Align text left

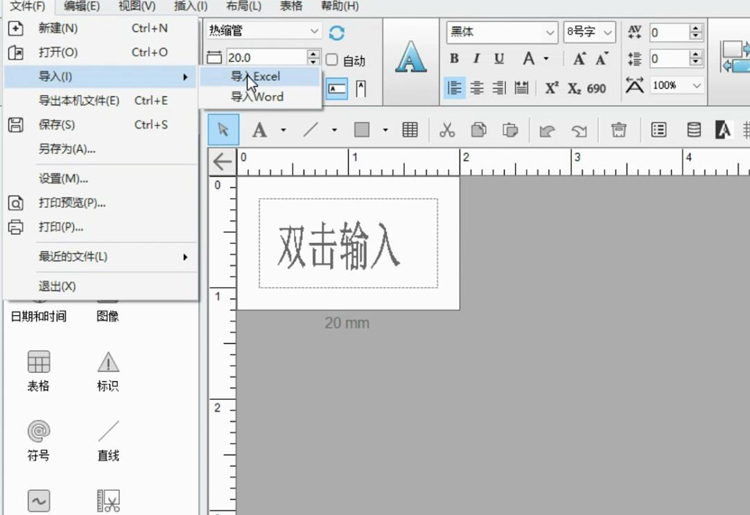(454, 88)
